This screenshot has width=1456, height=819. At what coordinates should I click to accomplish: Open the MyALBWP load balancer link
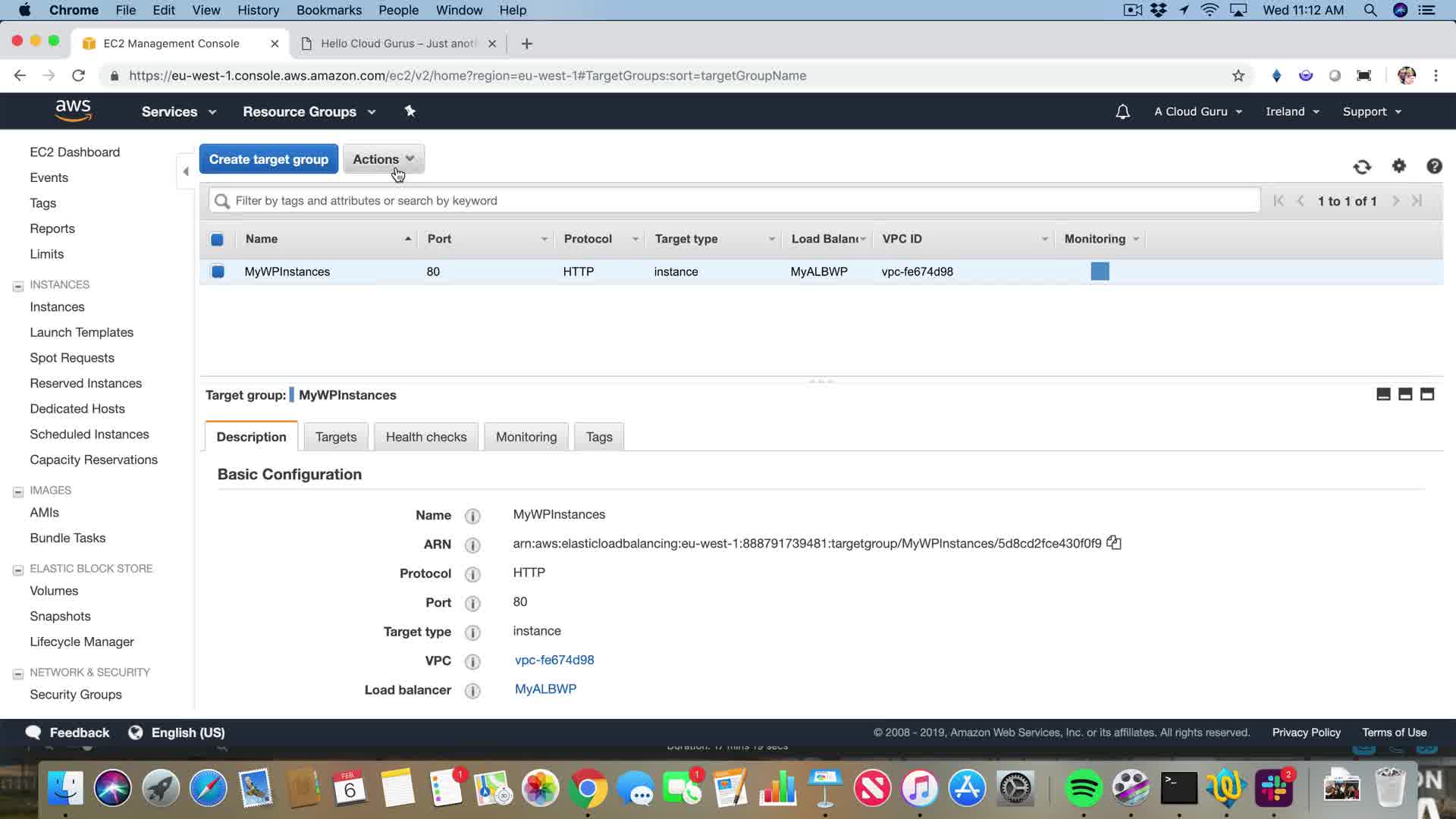(x=545, y=689)
